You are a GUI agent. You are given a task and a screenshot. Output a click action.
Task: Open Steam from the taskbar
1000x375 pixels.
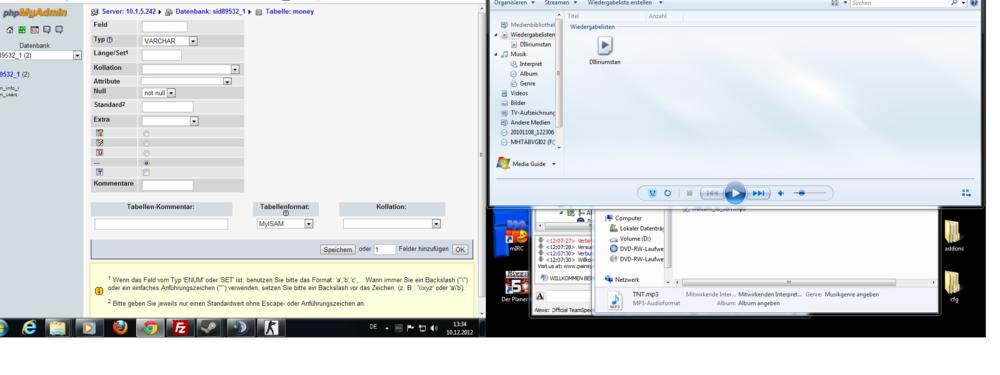(x=209, y=328)
